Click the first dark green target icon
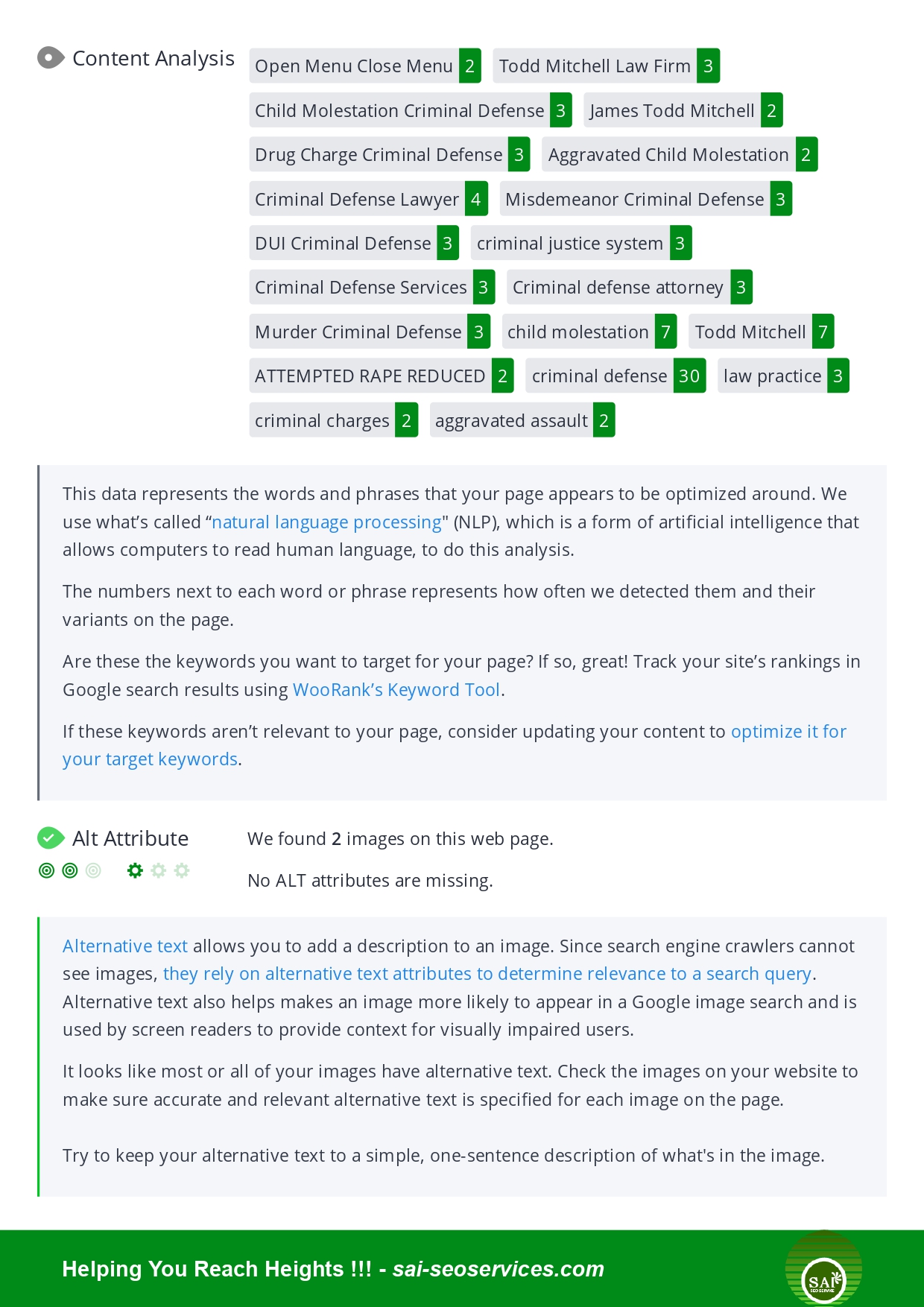The height and width of the screenshot is (1307, 924). 46,870
